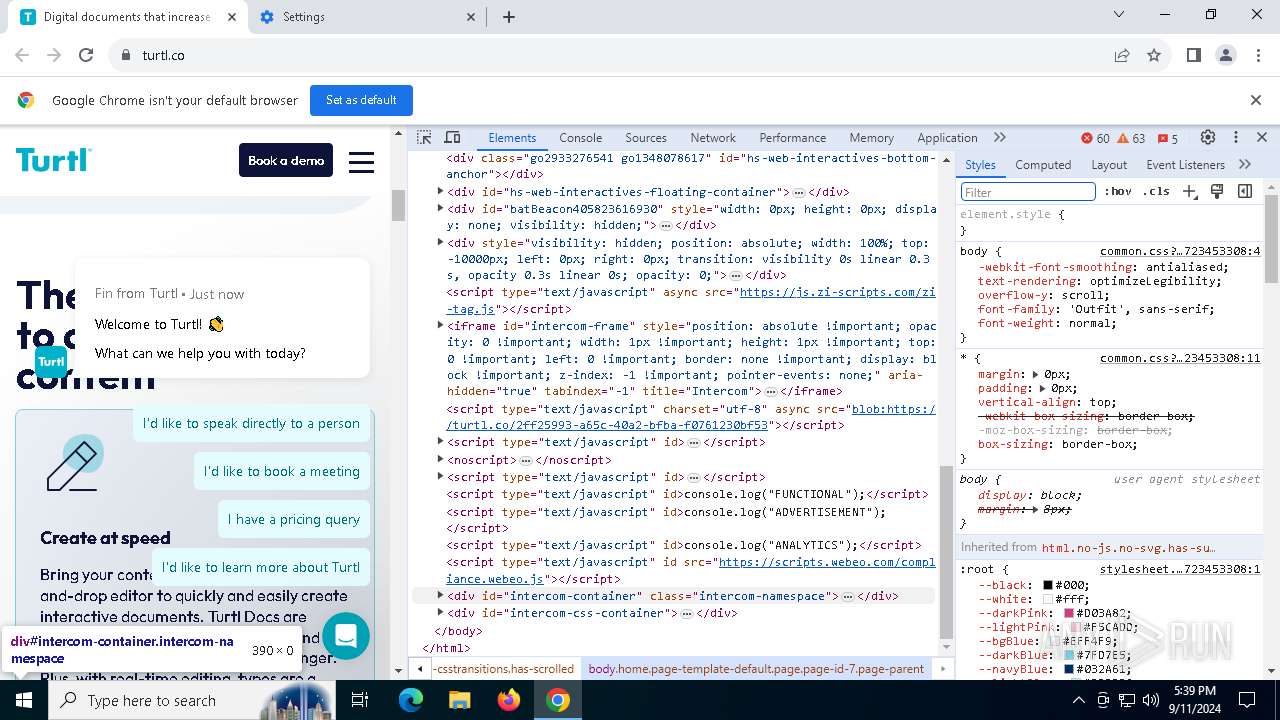The height and width of the screenshot is (720, 1280).
Task: Expand the intercom-container div node
Action: pyautogui.click(x=441, y=596)
